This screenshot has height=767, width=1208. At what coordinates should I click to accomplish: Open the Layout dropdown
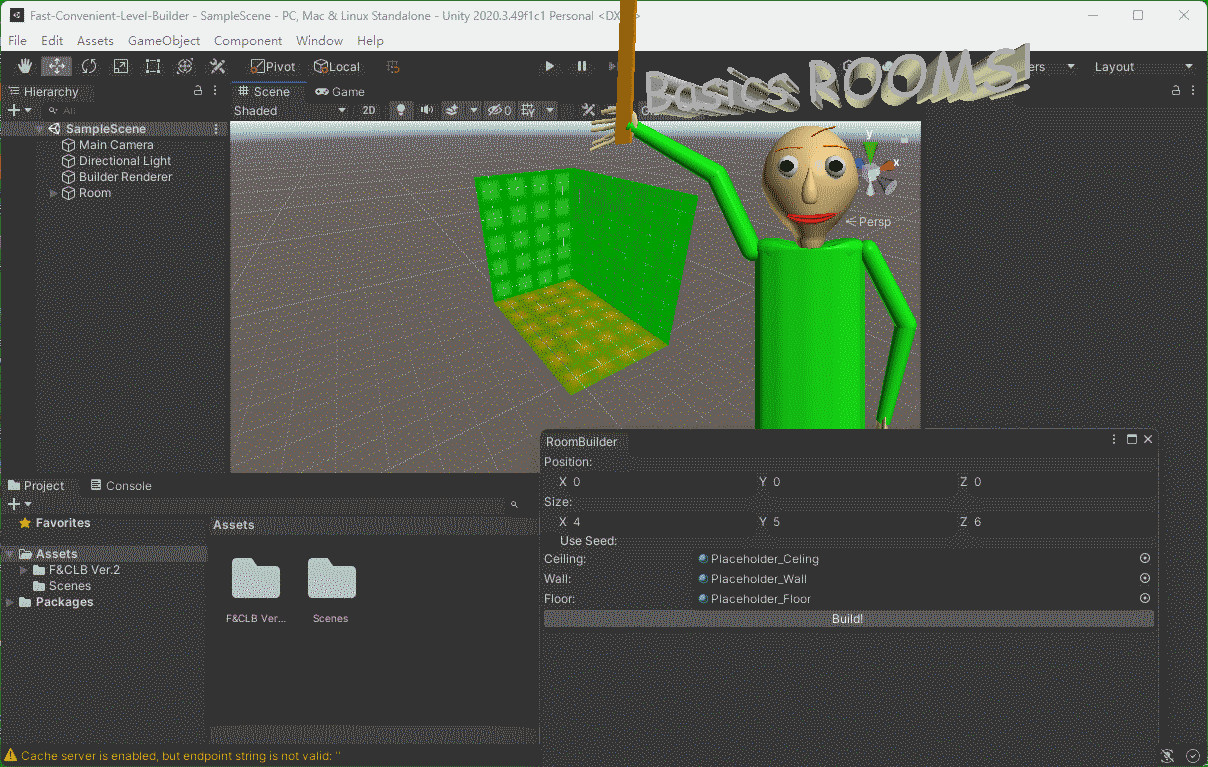(x=1143, y=66)
